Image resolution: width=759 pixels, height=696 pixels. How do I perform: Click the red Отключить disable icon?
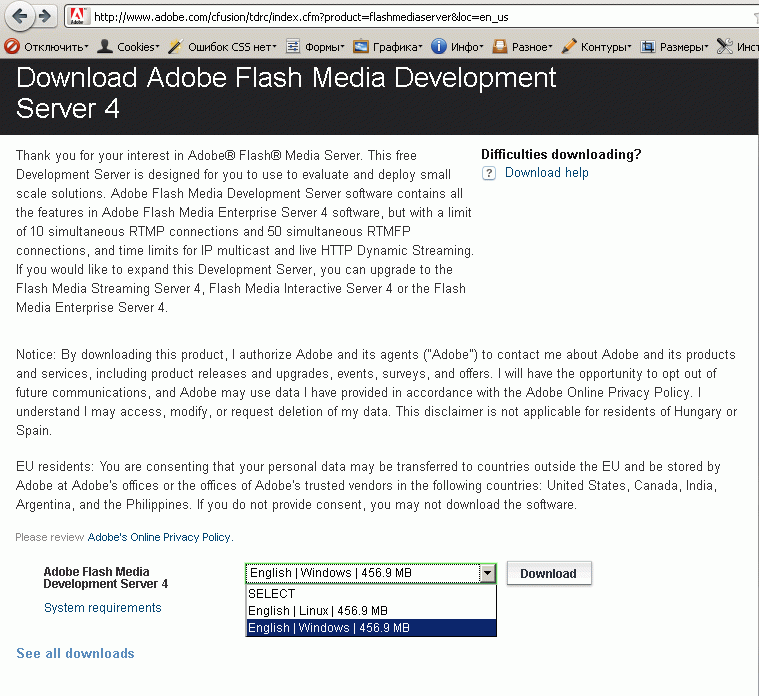click(x=12, y=46)
